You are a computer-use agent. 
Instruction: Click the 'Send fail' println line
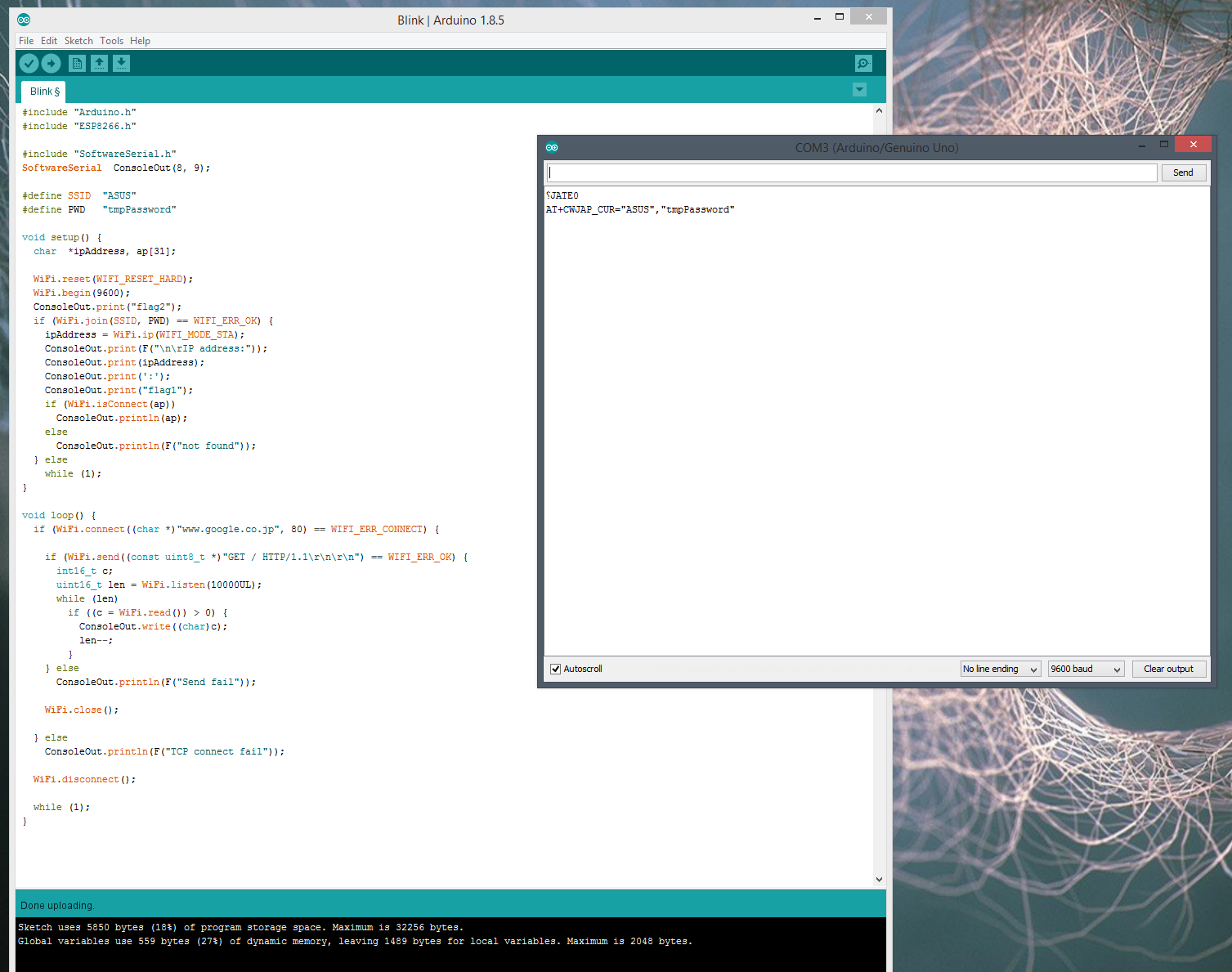tap(156, 682)
